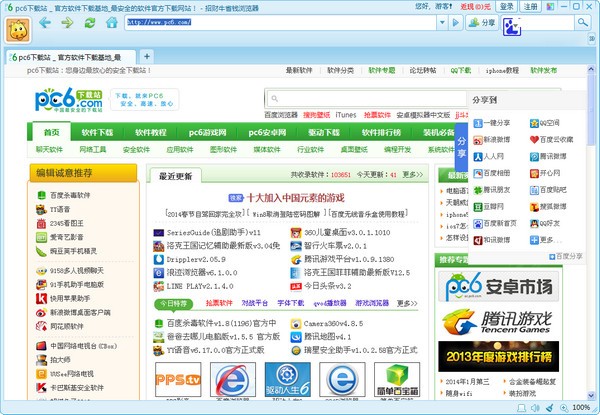
Task: Open the pc6 安卓市场 banner
Action: pos(498,286)
